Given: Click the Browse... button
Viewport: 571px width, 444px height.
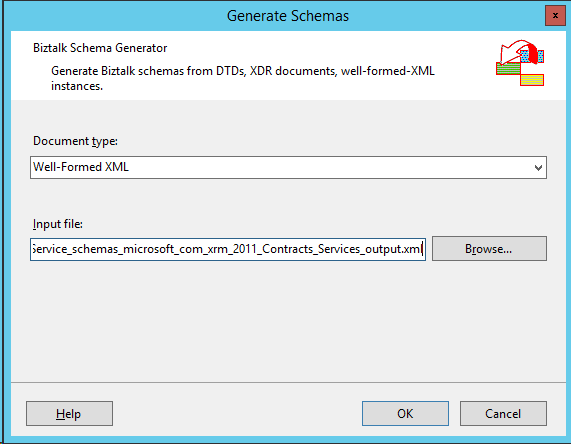Looking at the screenshot, I should click(x=489, y=249).
